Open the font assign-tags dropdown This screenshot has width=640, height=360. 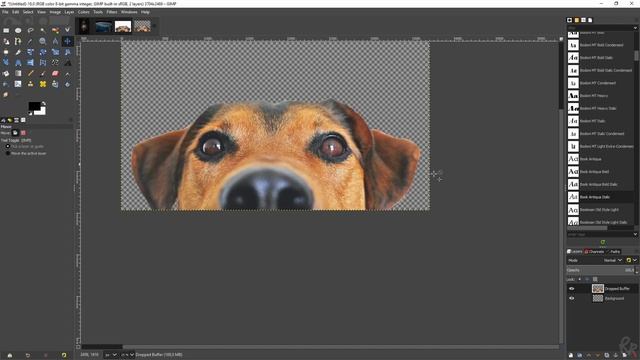(635, 234)
